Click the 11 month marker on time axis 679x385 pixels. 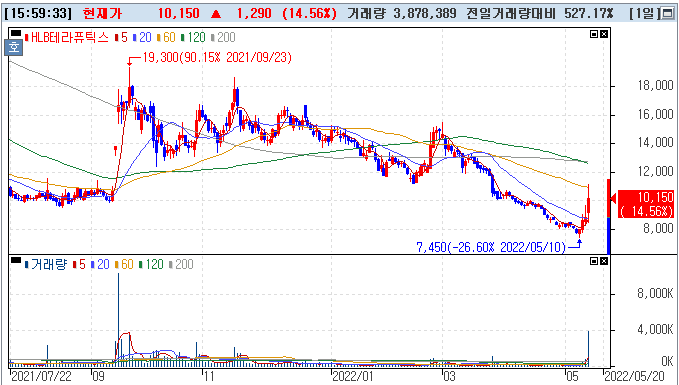210,376
